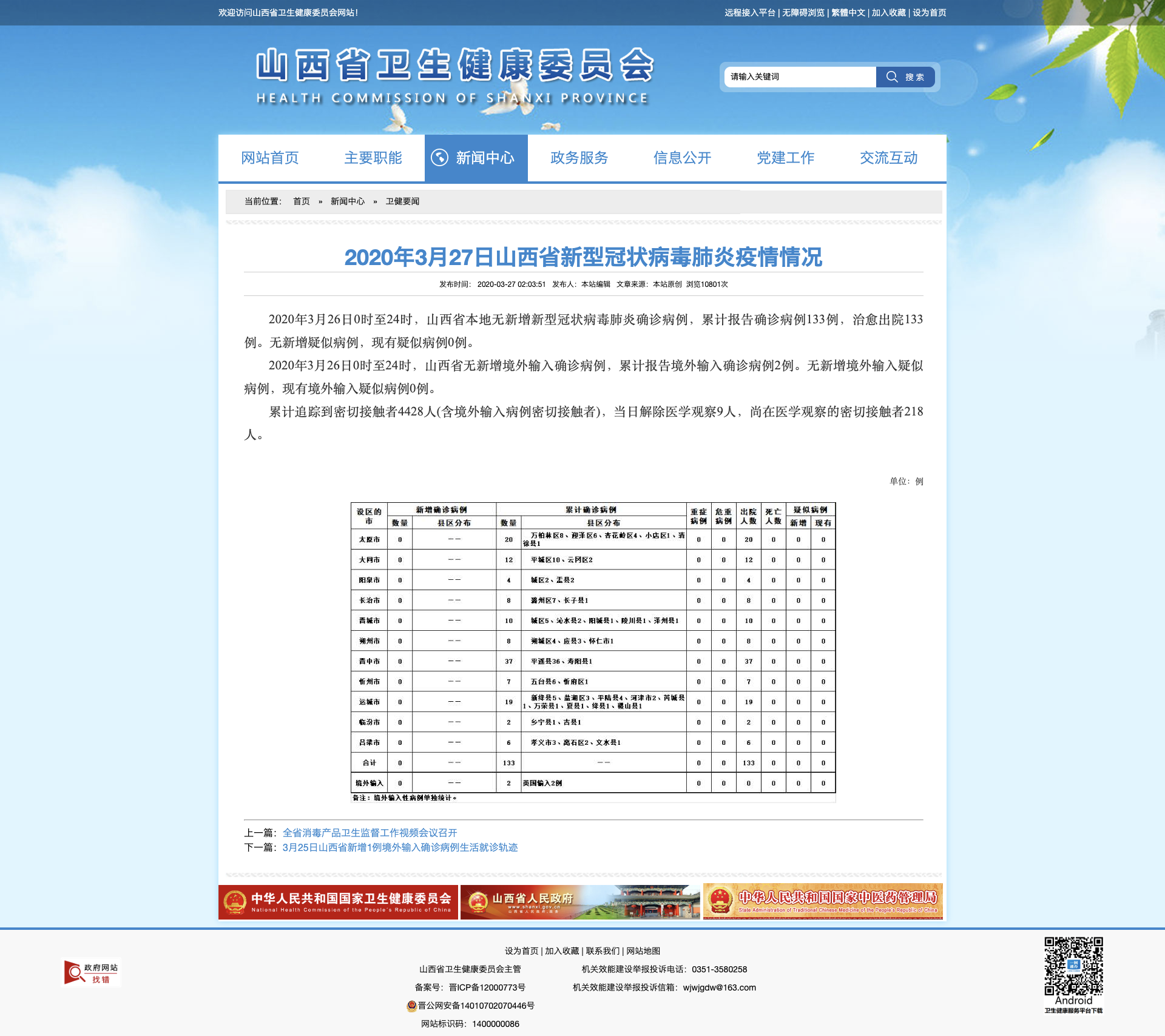Open the 网站首页 nav tab
This screenshot has width=1165, height=1036.
click(270, 158)
